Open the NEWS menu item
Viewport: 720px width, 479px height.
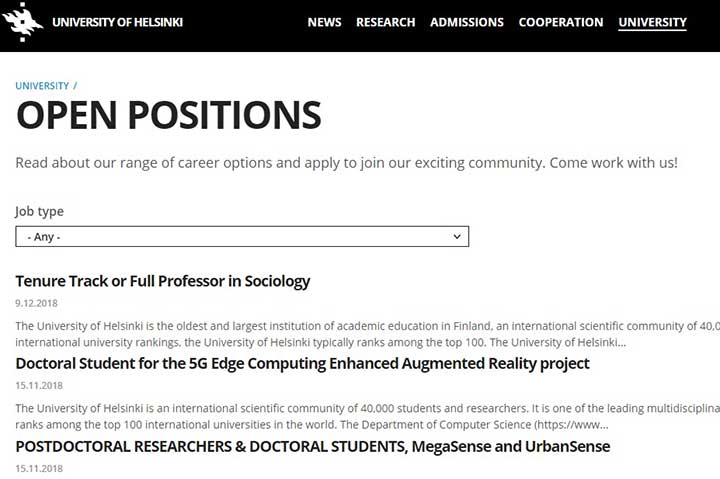click(324, 22)
